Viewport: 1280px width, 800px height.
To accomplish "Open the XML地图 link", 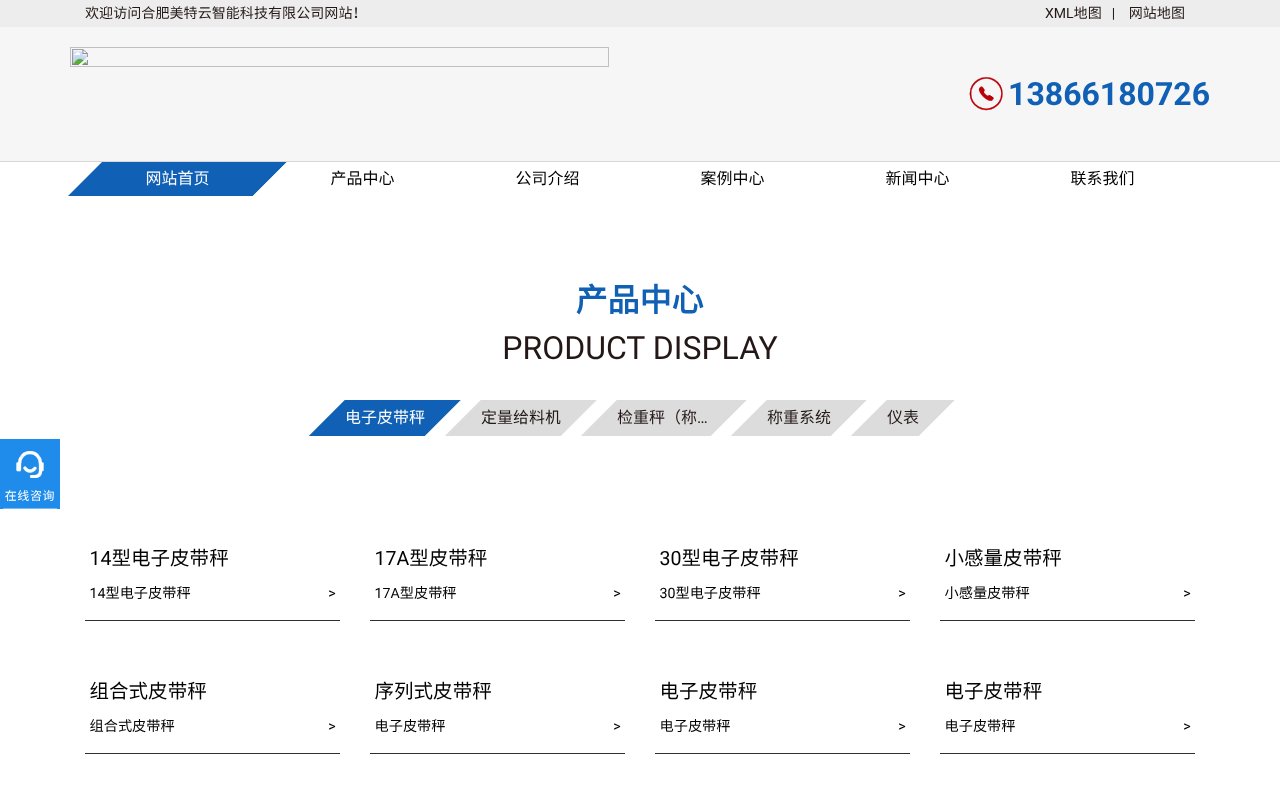I will coord(1073,13).
